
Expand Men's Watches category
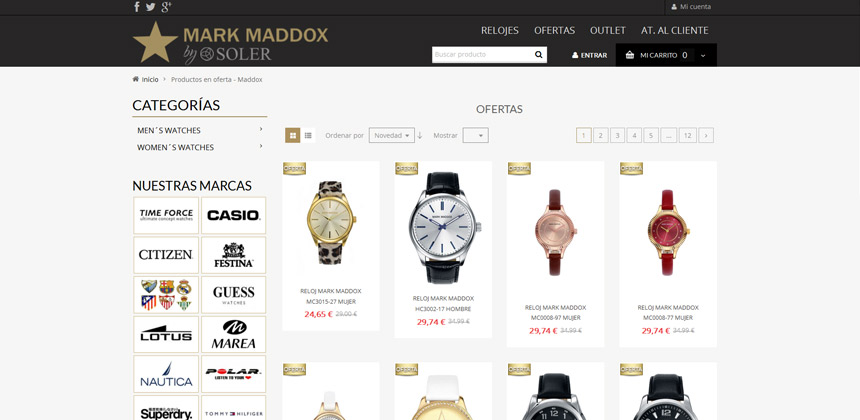point(199,130)
